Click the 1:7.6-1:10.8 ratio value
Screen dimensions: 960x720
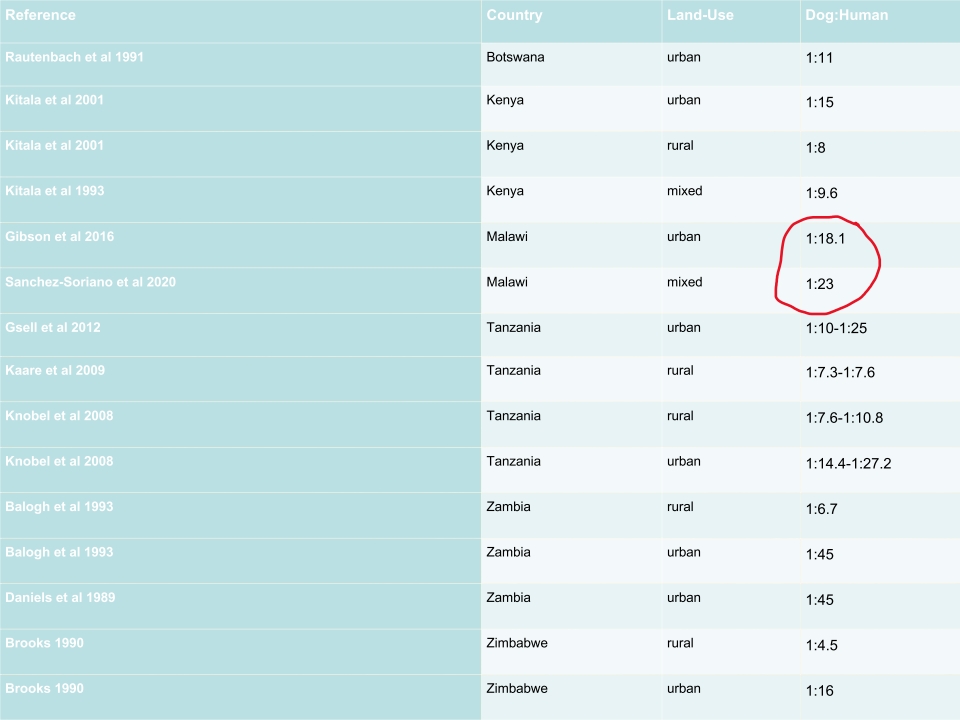[x=844, y=418]
